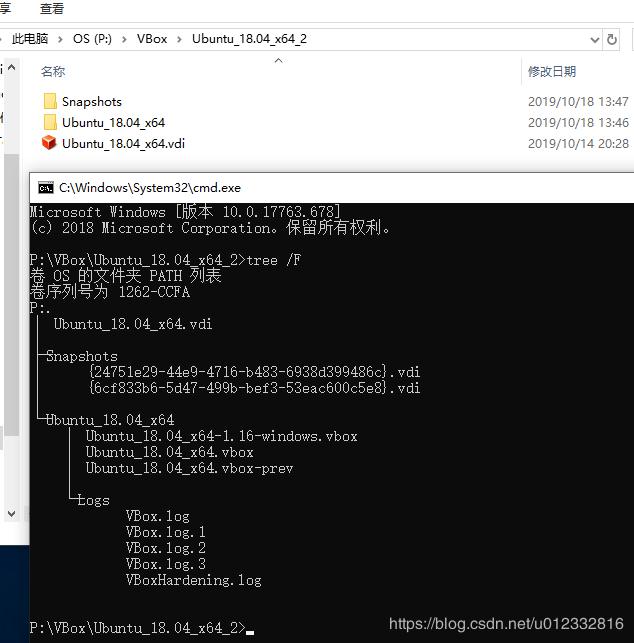Click the navigation pane scrollbar thumb
The height and width of the screenshot is (643, 634).
[x=12, y=295]
